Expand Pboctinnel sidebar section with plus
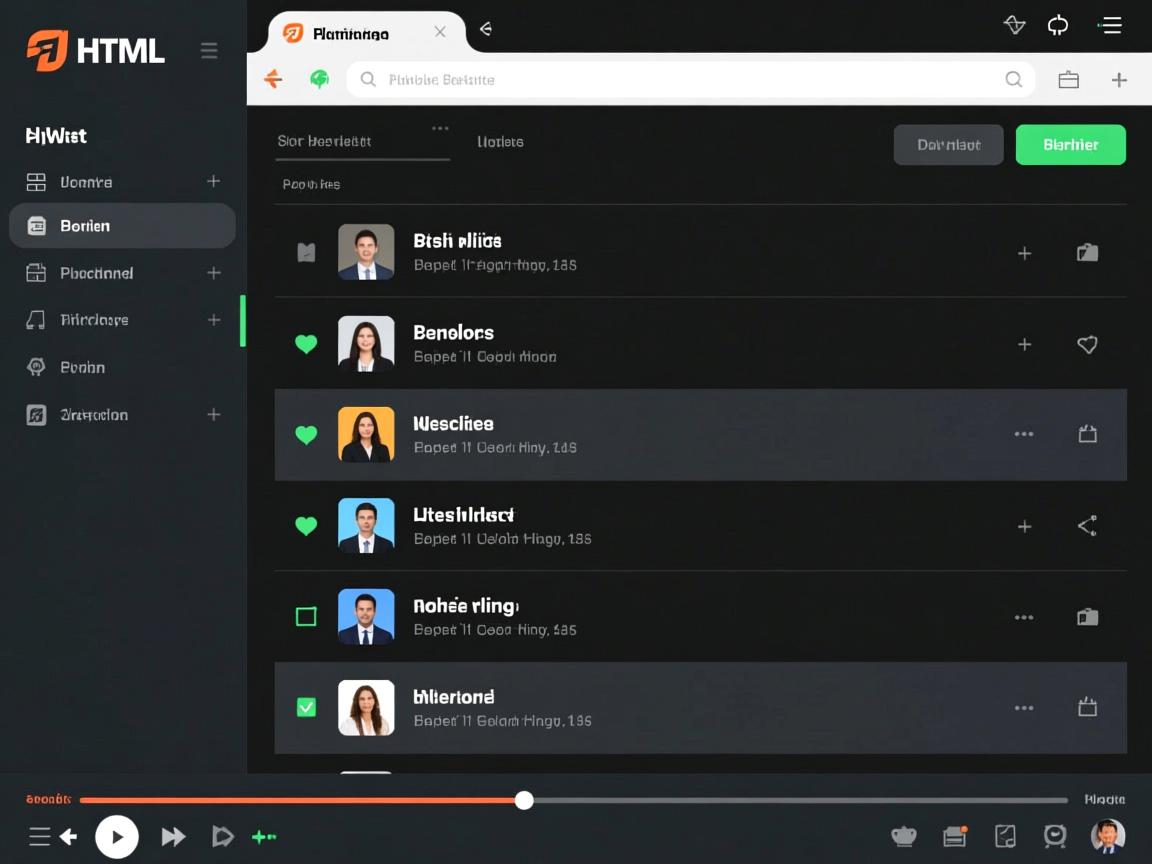The image size is (1152, 864). (213, 273)
